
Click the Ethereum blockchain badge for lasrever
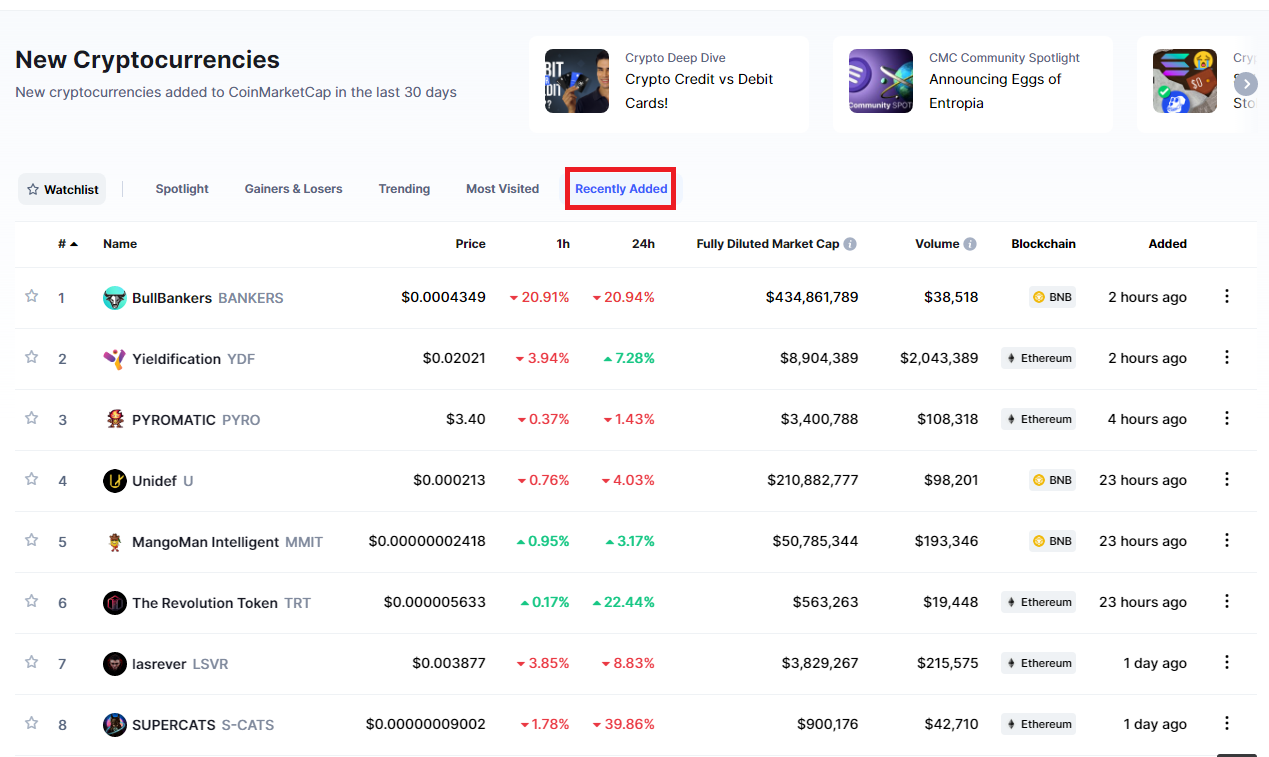click(x=1038, y=663)
